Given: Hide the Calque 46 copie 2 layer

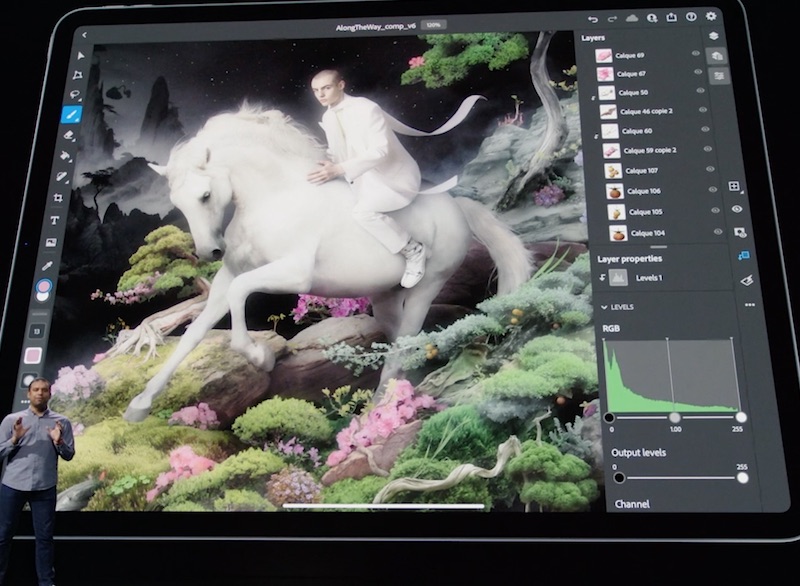Looking at the screenshot, I should pyautogui.click(x=703, y=110).
